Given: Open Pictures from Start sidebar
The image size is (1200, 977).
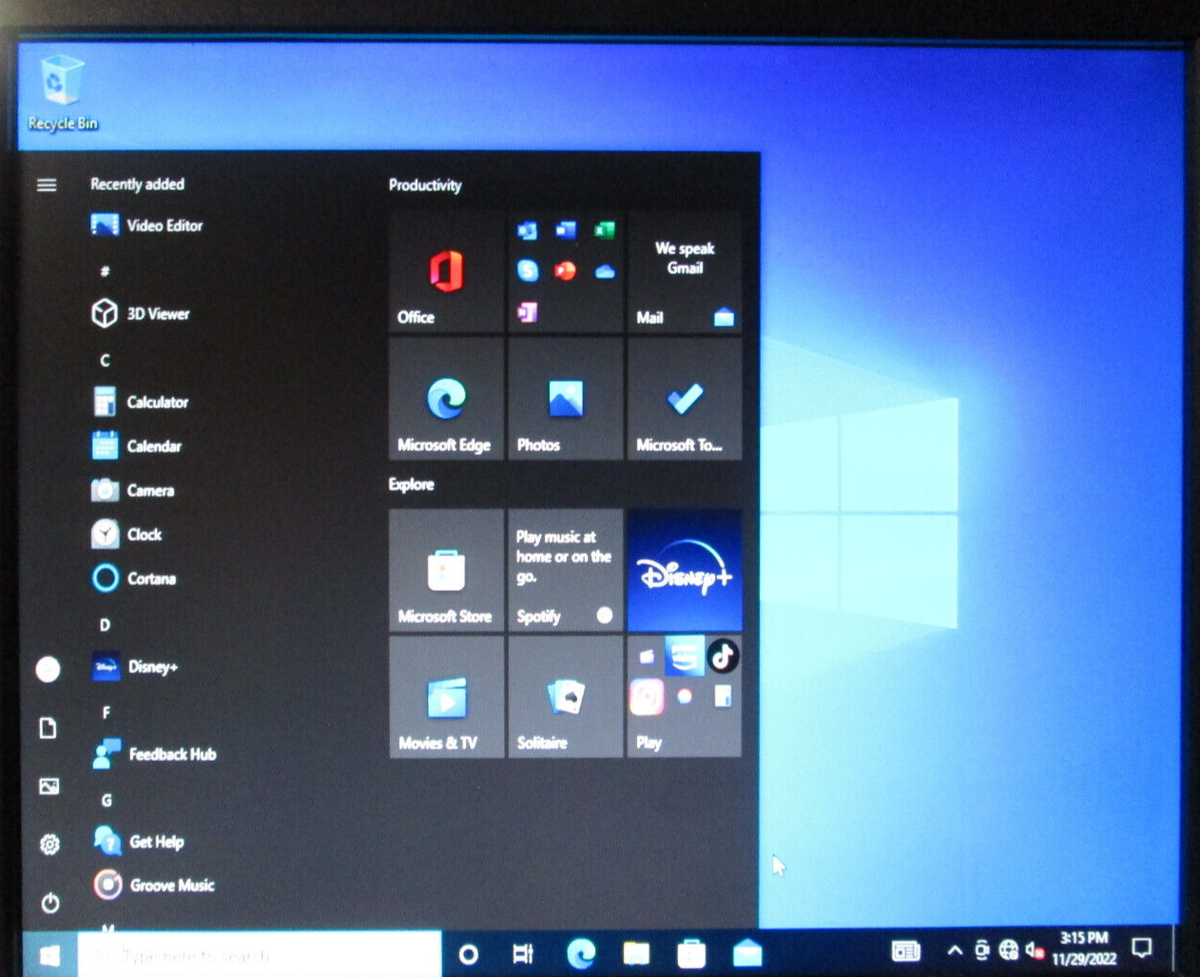Looking at the screenshot, I should (x=48, y=787).
